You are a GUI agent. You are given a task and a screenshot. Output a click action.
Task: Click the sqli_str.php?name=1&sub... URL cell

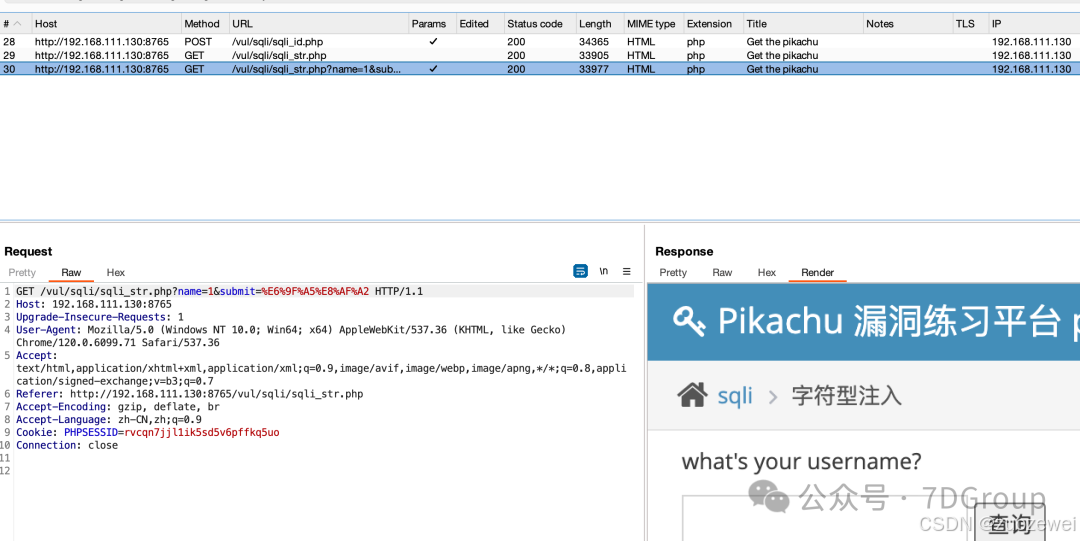click(x=317, y=69)
